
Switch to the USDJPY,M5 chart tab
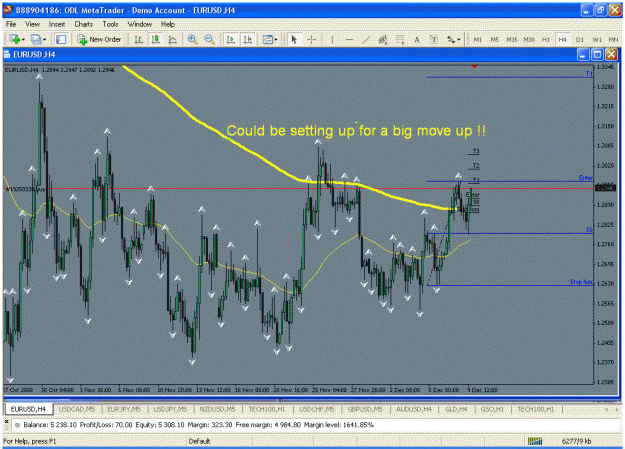click(x=170, y=409)
